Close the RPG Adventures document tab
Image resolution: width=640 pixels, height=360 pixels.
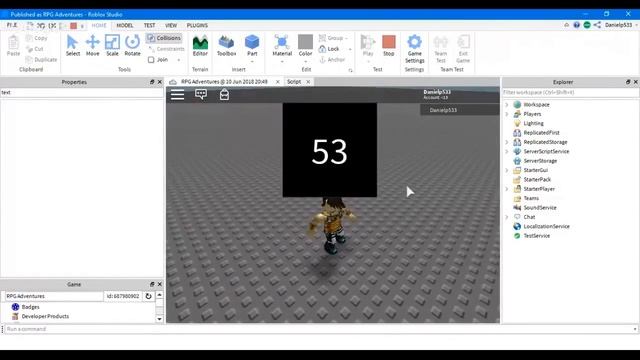tap(278, 82)
